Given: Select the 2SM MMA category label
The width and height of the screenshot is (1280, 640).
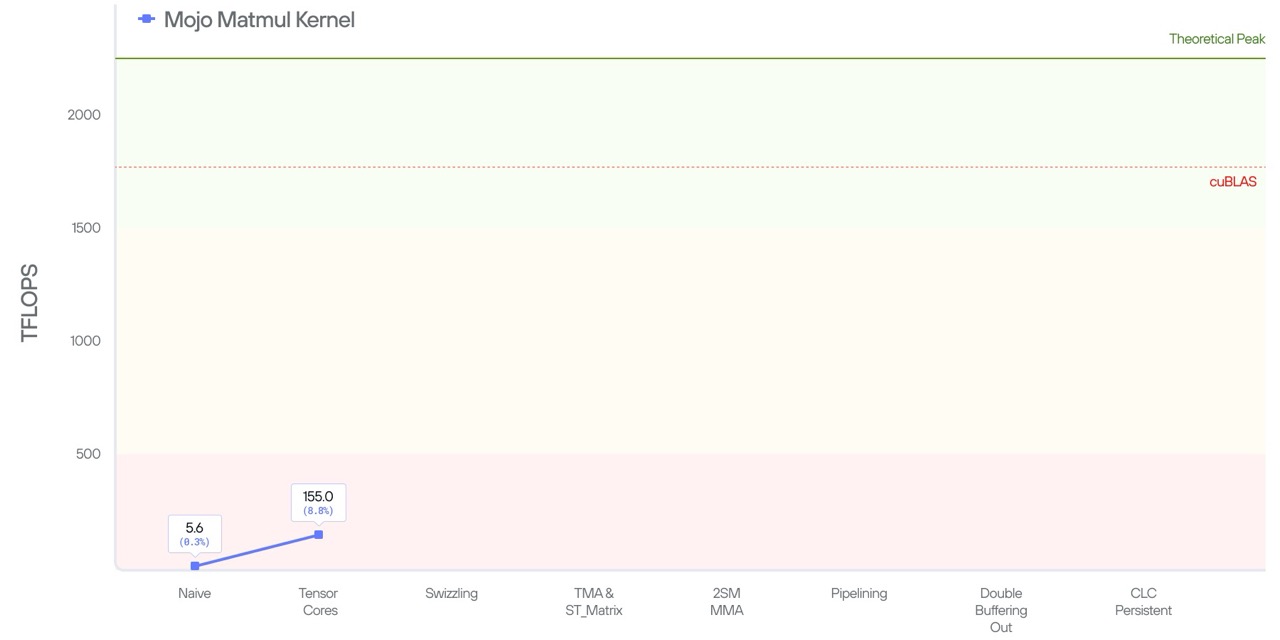Looking at the screenshot, I should click(x=727, y=601).
